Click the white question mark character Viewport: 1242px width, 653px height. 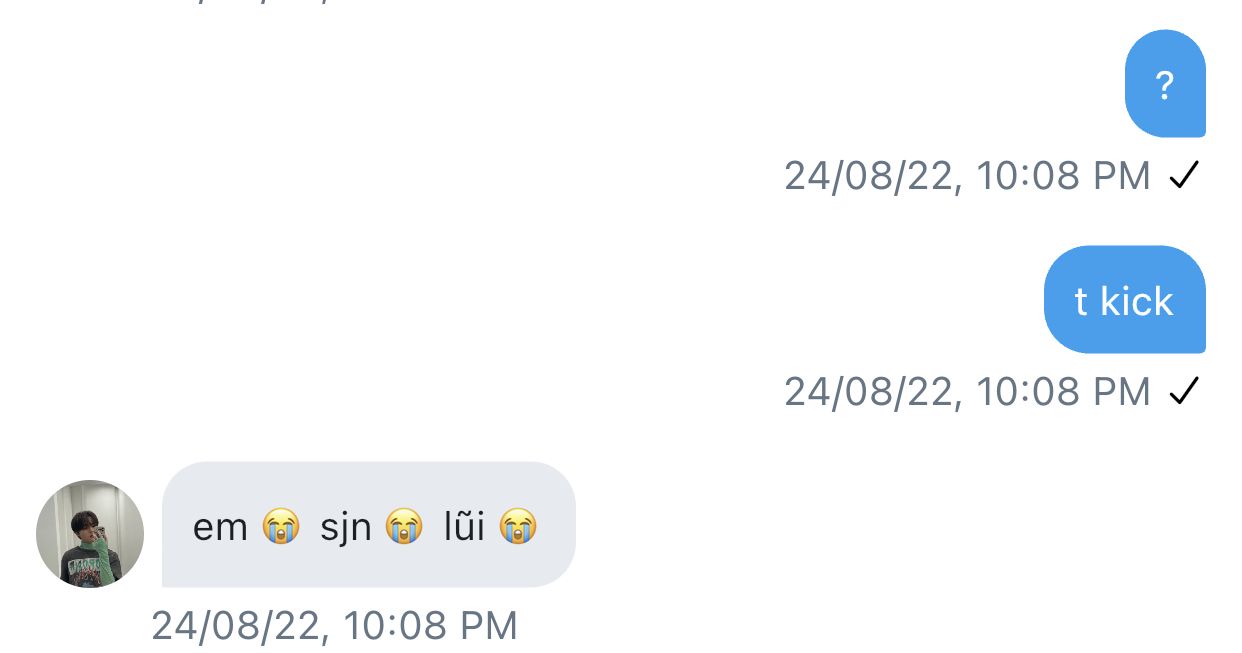click(x=1164, y=86)
